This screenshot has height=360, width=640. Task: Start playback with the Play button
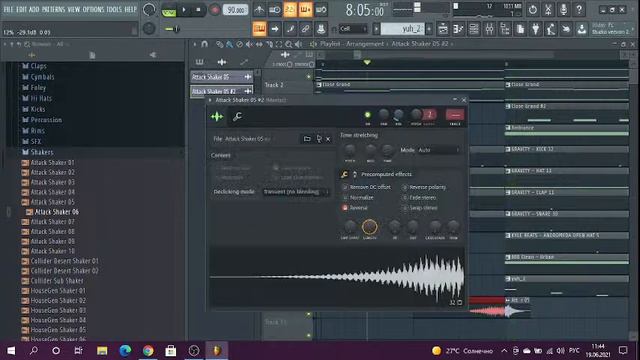point(184,9)
